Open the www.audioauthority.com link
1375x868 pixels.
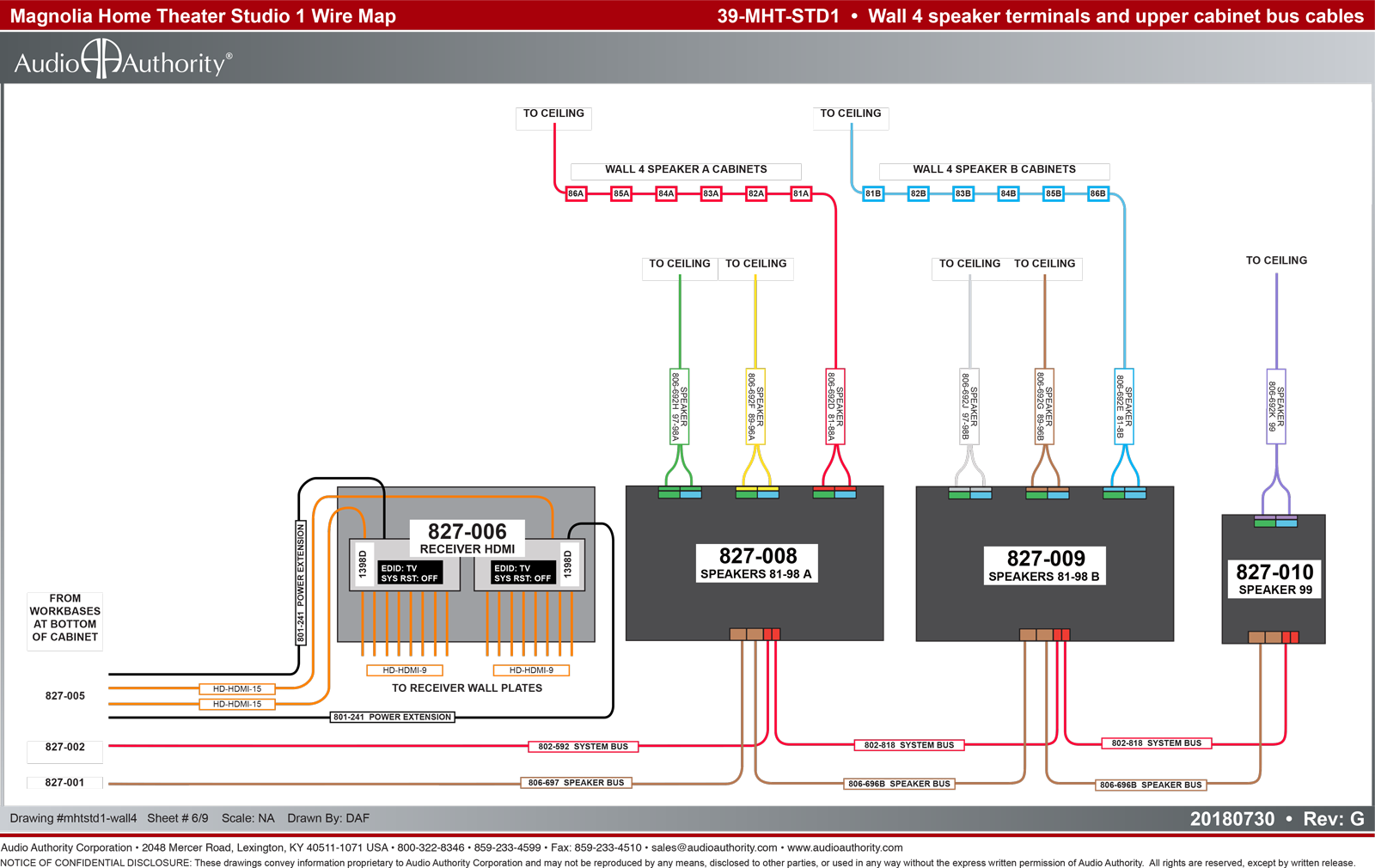click(845, 848)
